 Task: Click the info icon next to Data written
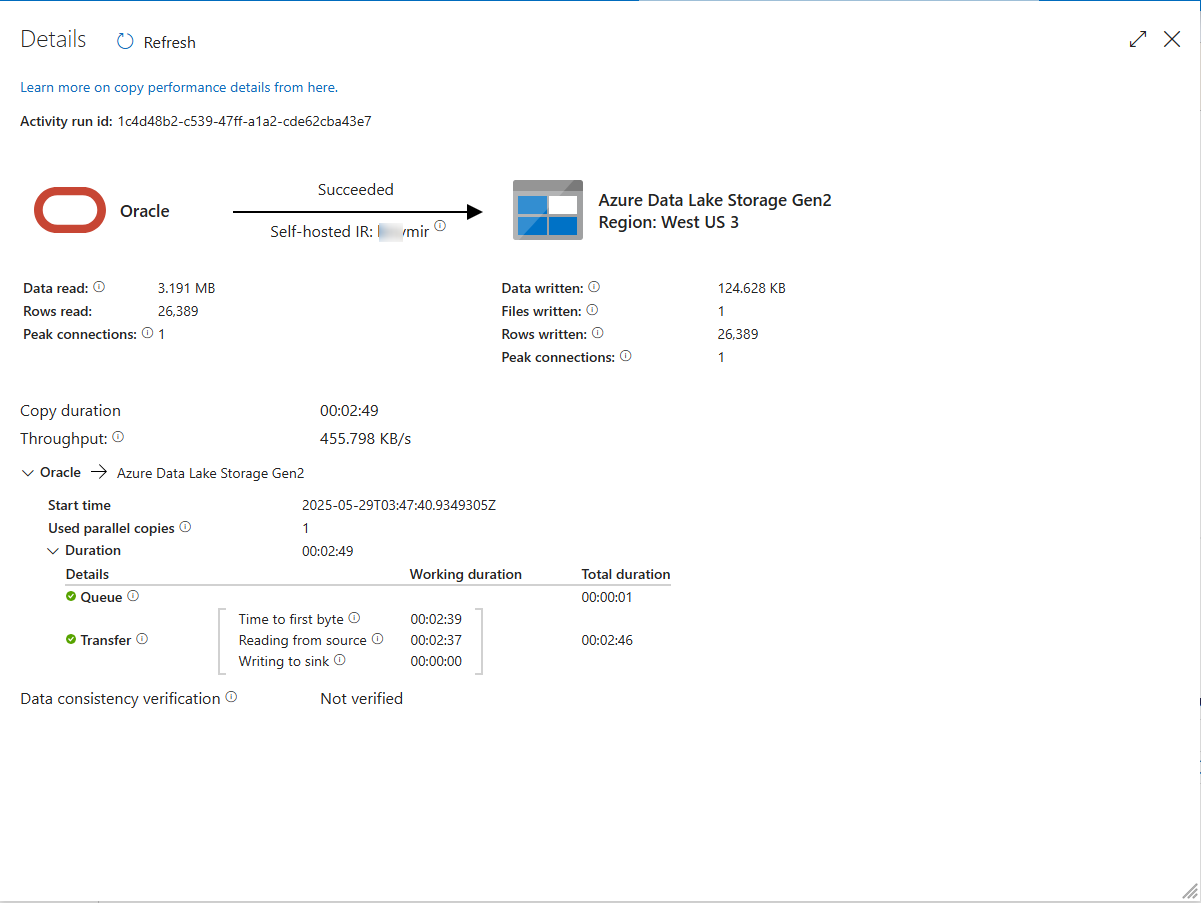tap(594, 287)
